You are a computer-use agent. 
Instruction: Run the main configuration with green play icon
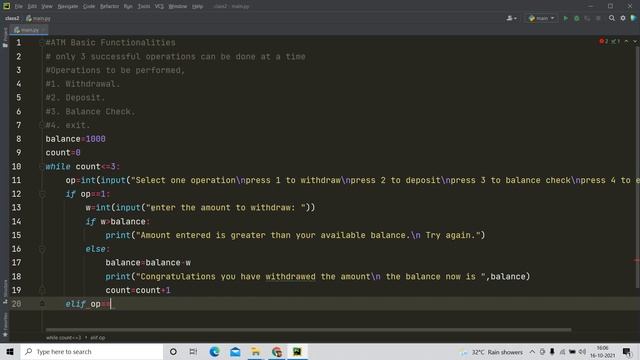pos(565,18)
